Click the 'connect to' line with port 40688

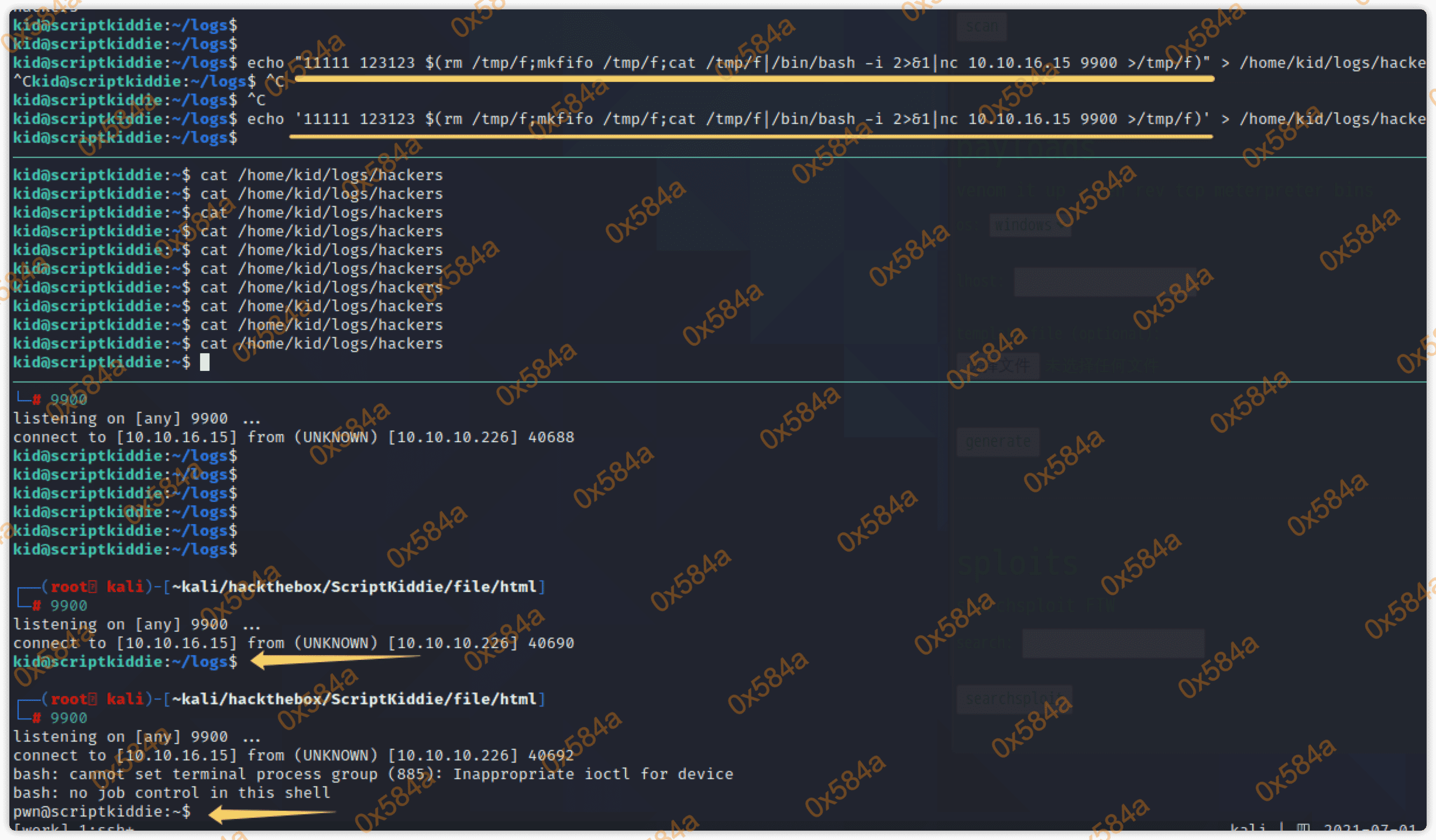[293, 437]
